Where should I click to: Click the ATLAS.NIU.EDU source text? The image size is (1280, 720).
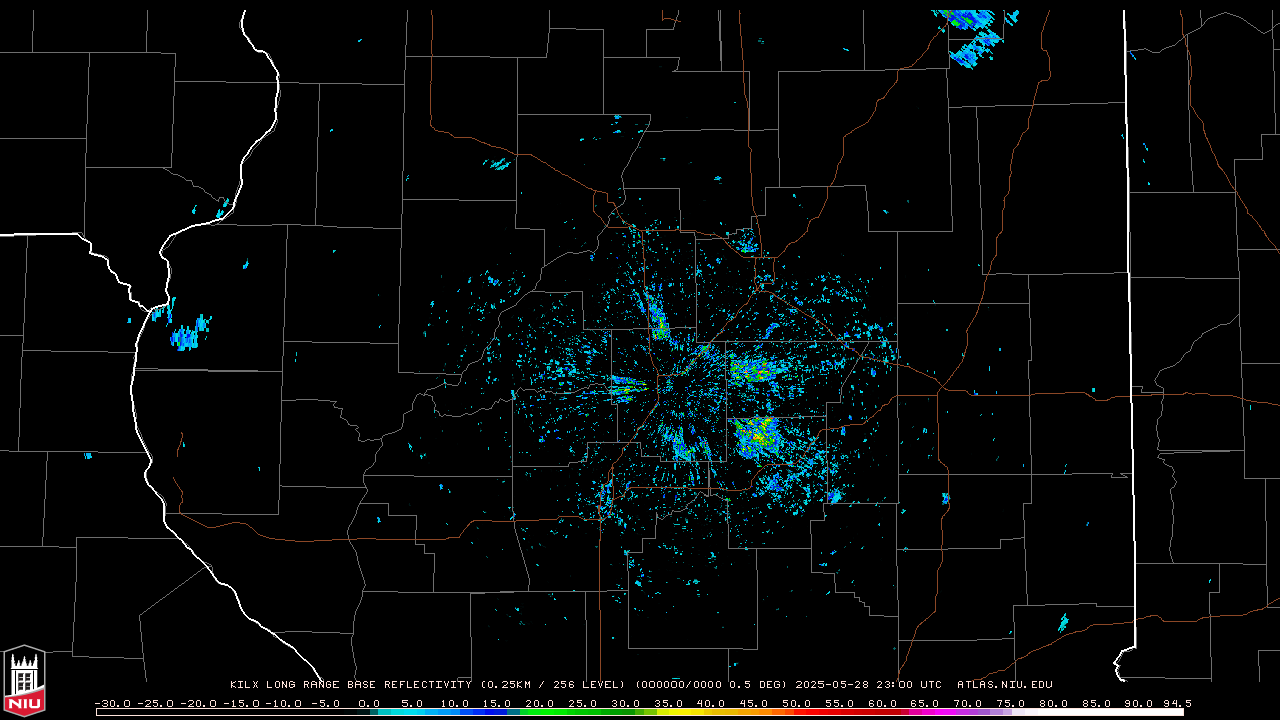click(1005, 685)
